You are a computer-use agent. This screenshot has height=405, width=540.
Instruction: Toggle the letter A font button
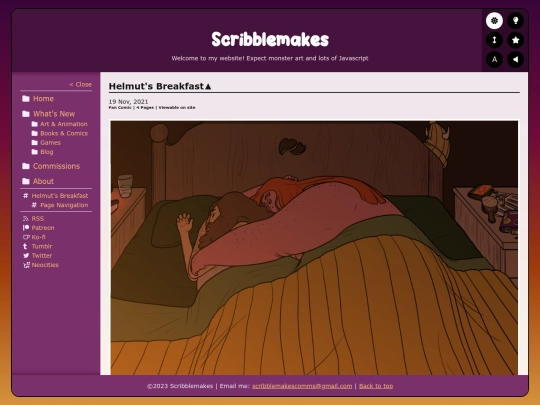tap(494, 59)
